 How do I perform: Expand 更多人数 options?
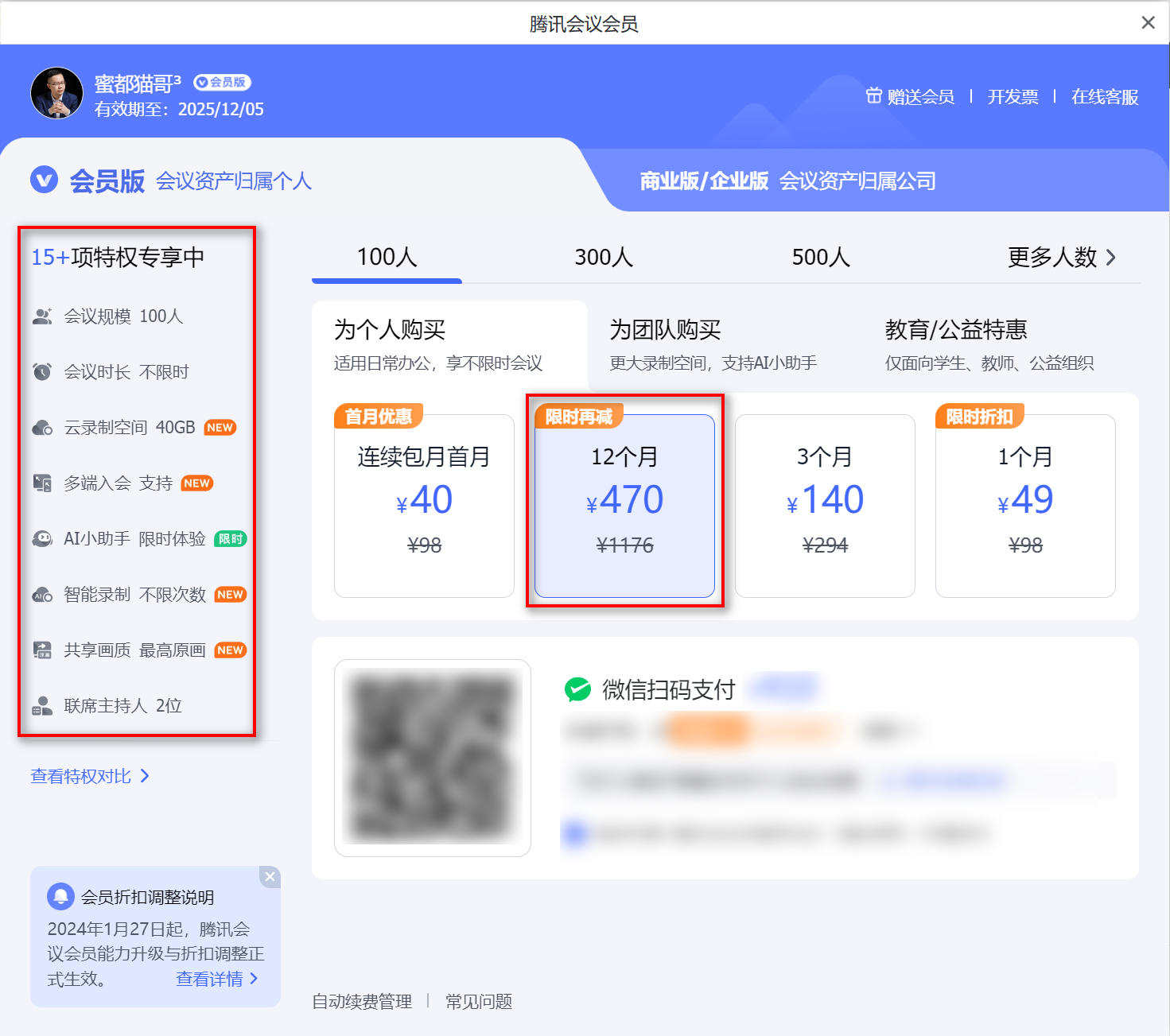click(x=1062, y=257)
